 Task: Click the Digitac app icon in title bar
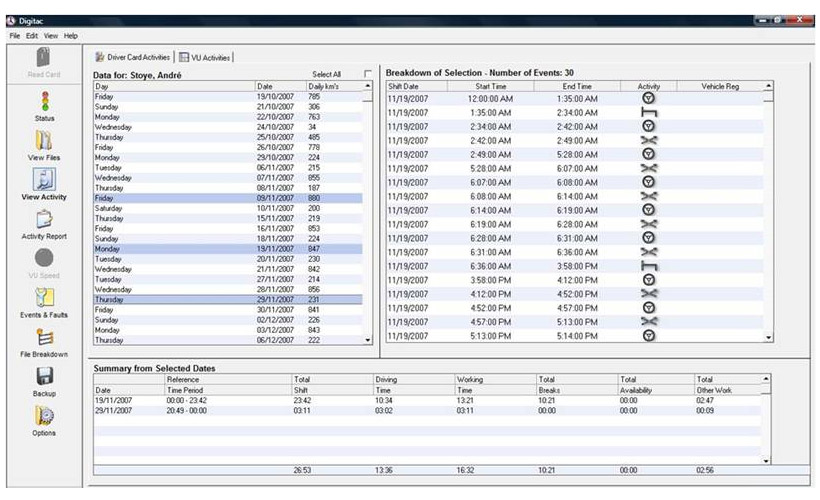click(12, 21)
